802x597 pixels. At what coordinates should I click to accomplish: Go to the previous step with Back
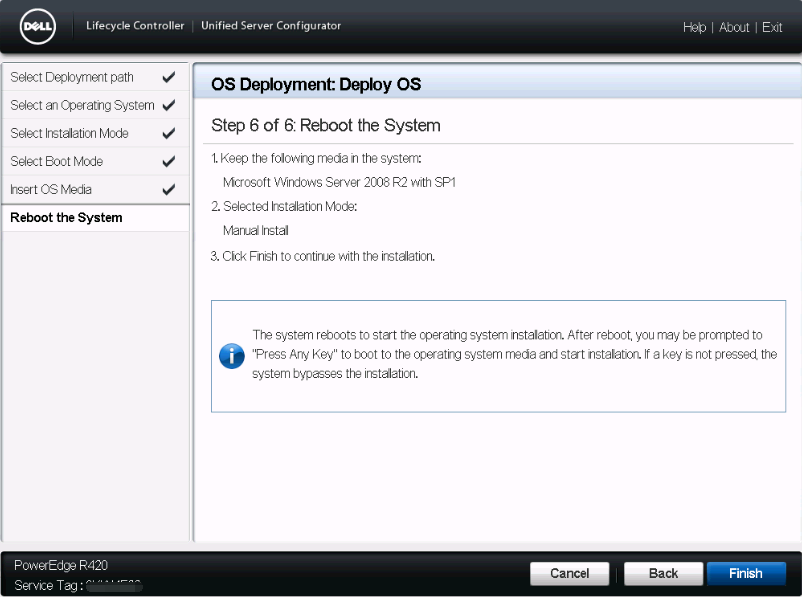point(663,574)
